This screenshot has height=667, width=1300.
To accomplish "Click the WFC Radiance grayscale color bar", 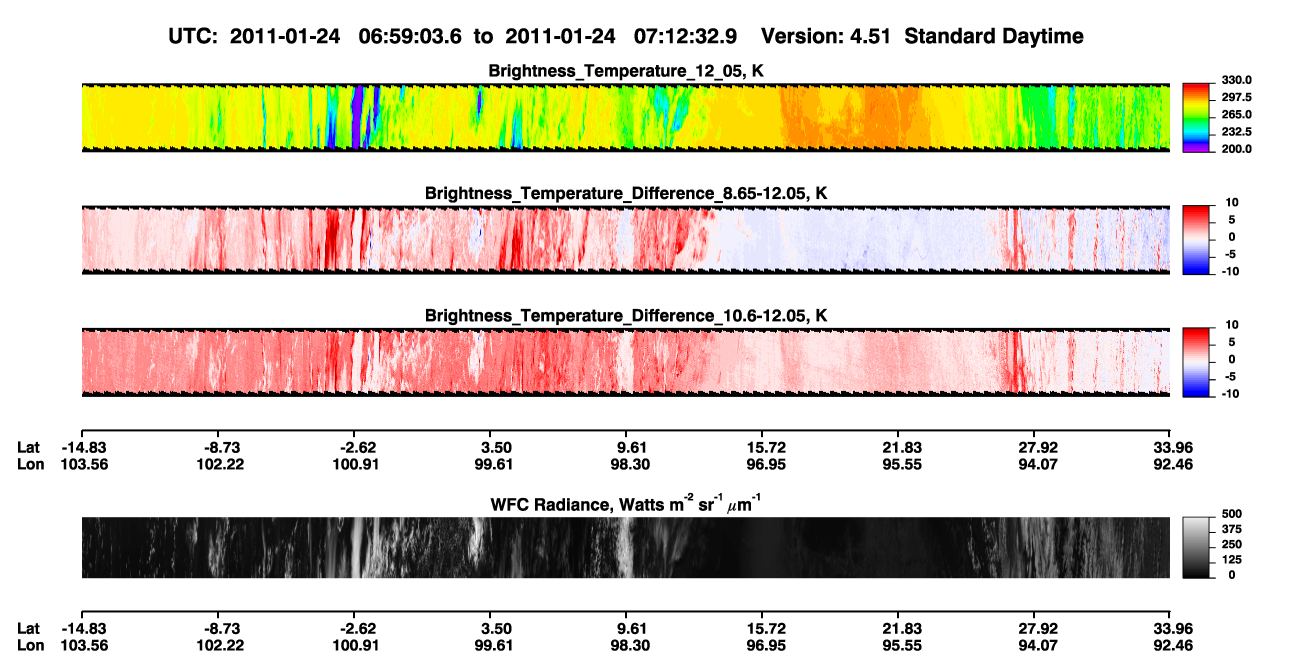I will (1195, 547).
